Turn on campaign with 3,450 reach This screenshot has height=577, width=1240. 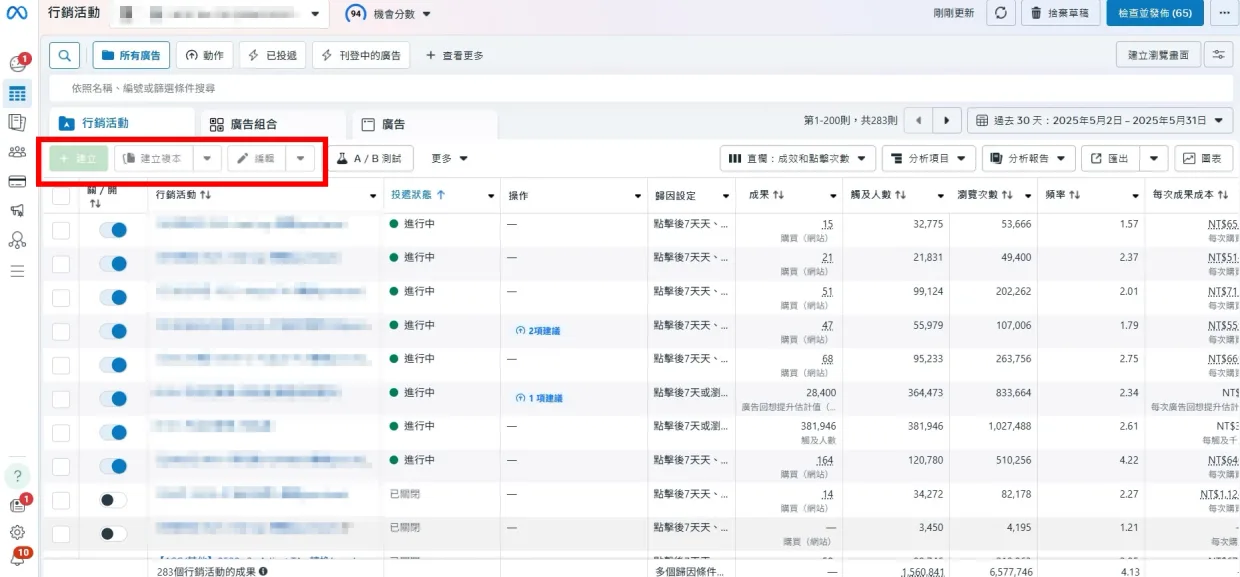pyautogui.click(x=114, y=534)
